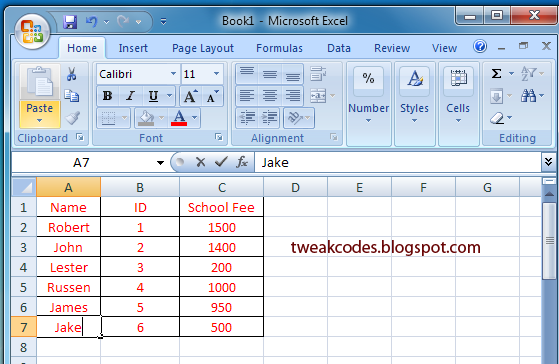
Task: Toggle Italic formatting
Action: pyautogui.click(x=130, y=96)
